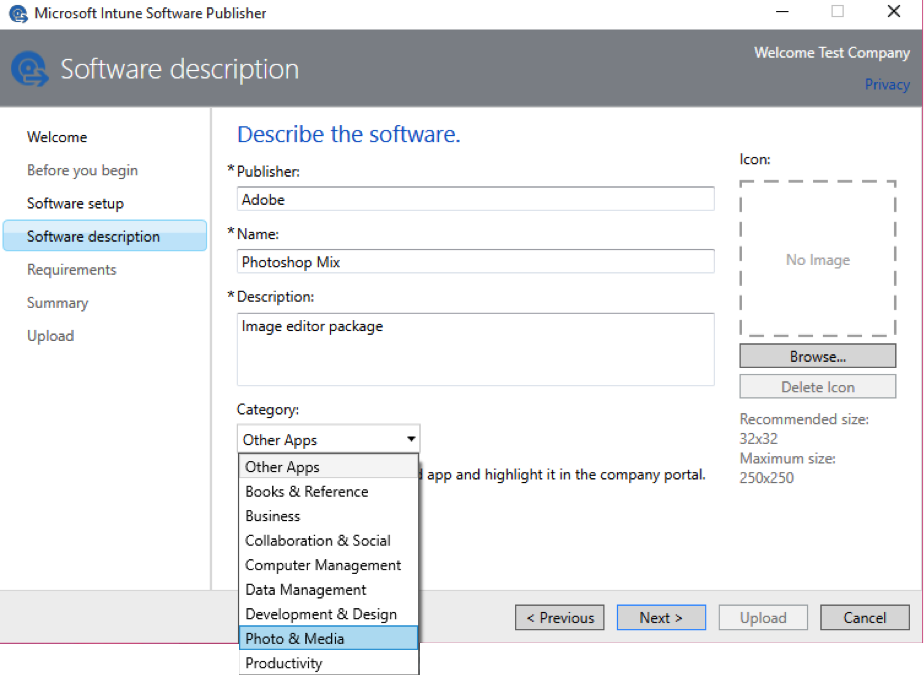
Task: Expand the Category dropdown arrow
Action: [x=411, y=439]
